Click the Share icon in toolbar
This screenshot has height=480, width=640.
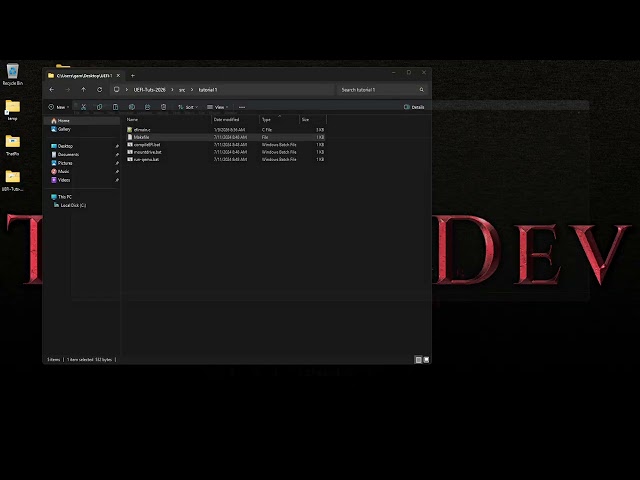(147, 107)
